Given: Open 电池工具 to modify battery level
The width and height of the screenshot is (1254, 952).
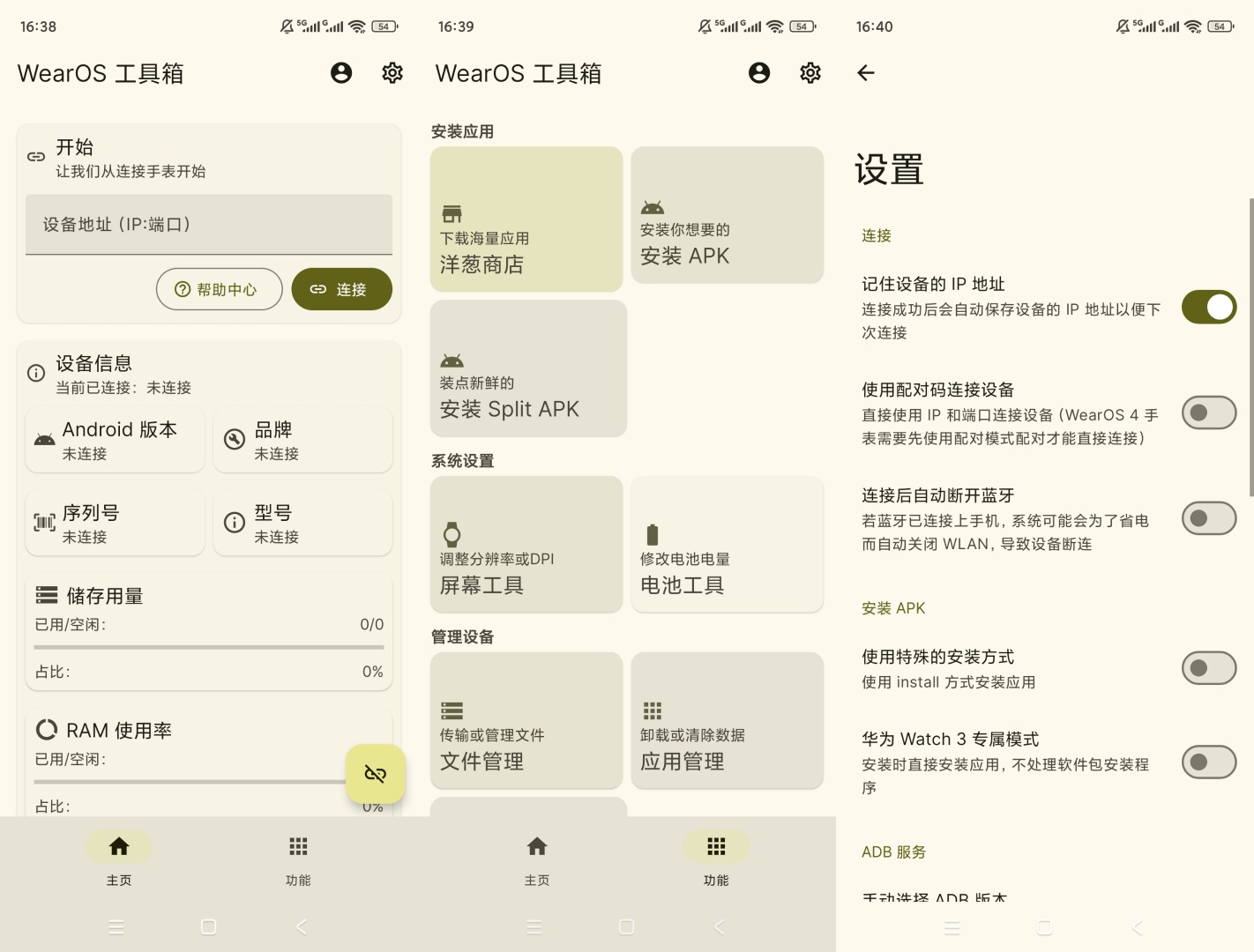Looking at the screenshot, I should pyautogui.click(x=726, y=544).
